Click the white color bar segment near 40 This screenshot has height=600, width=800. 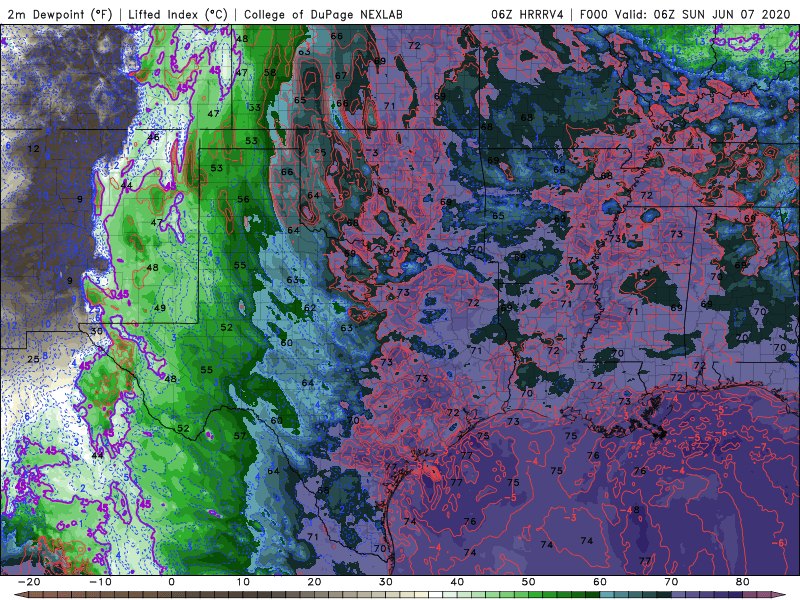[x=434, y=595]
